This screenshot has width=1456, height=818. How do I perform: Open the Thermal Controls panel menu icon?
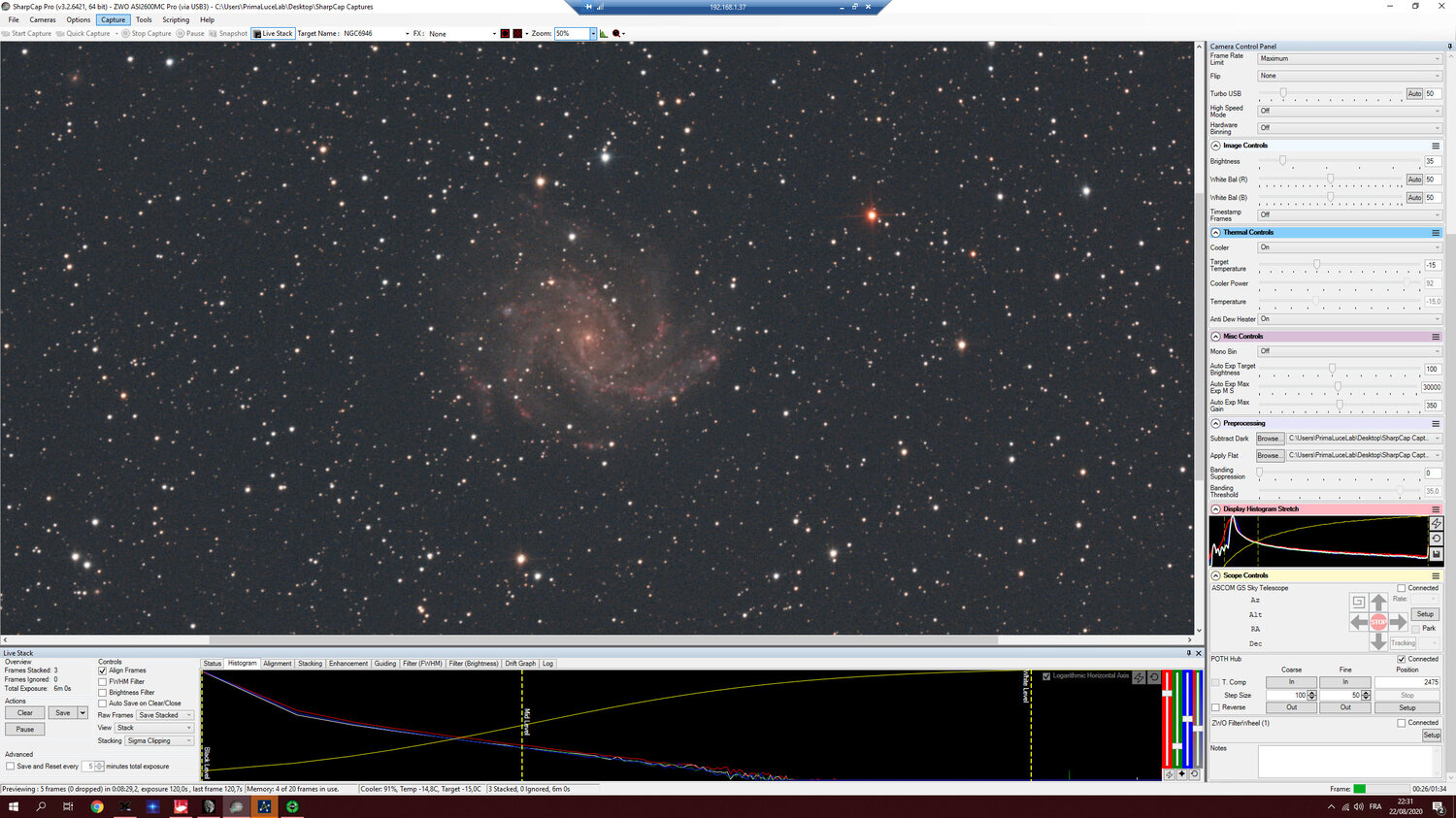click(1436, 233)
